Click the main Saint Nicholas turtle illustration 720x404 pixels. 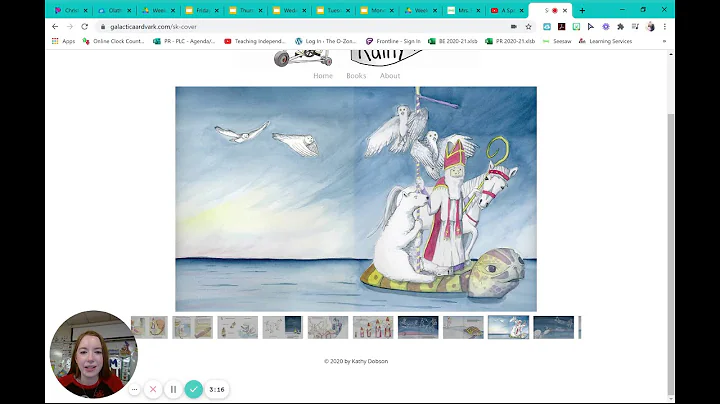click(356, 199)
